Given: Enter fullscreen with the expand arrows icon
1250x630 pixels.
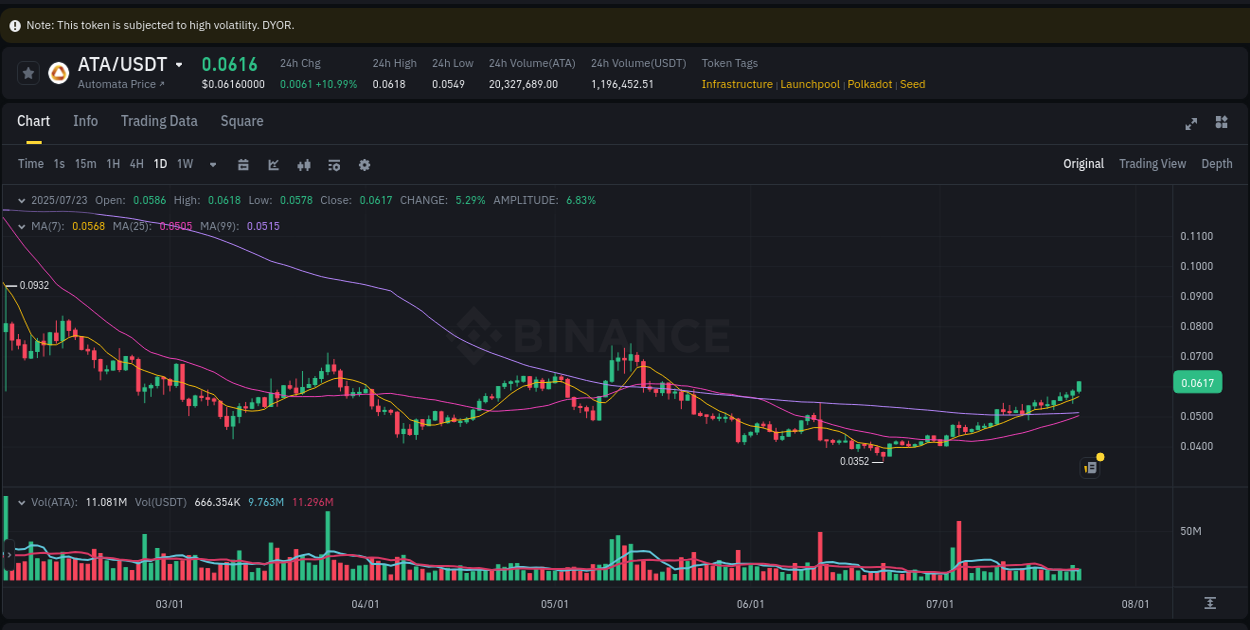Looking at the screenshot, I should pos(1190,123).
